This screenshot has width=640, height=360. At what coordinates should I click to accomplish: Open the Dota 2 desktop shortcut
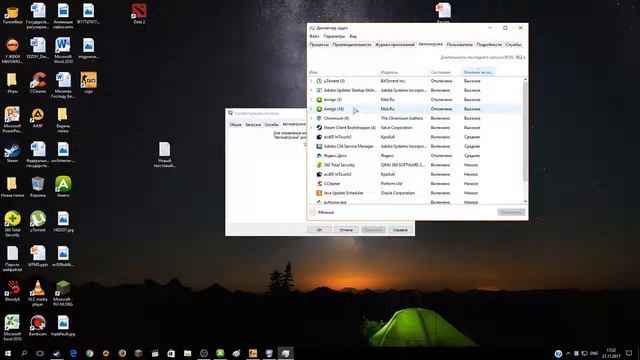coord(139,14)
